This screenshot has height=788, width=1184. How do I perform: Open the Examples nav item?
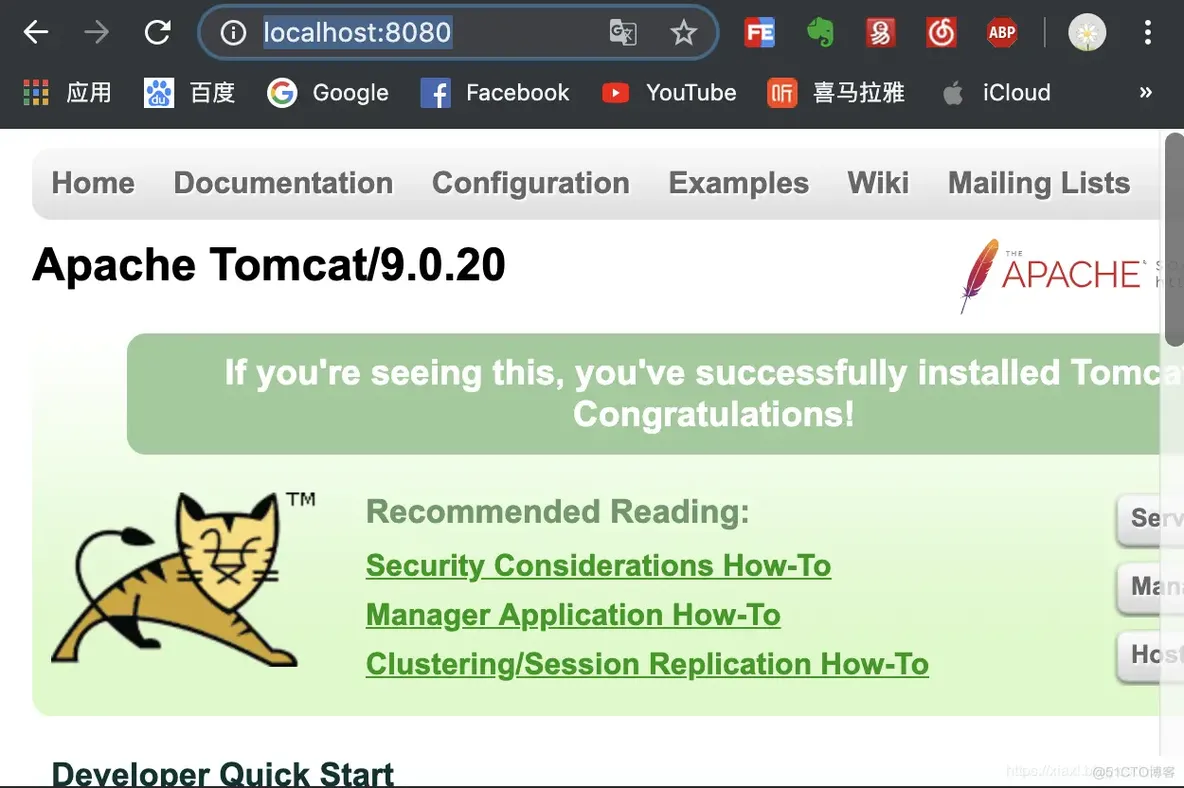[738, 183]
